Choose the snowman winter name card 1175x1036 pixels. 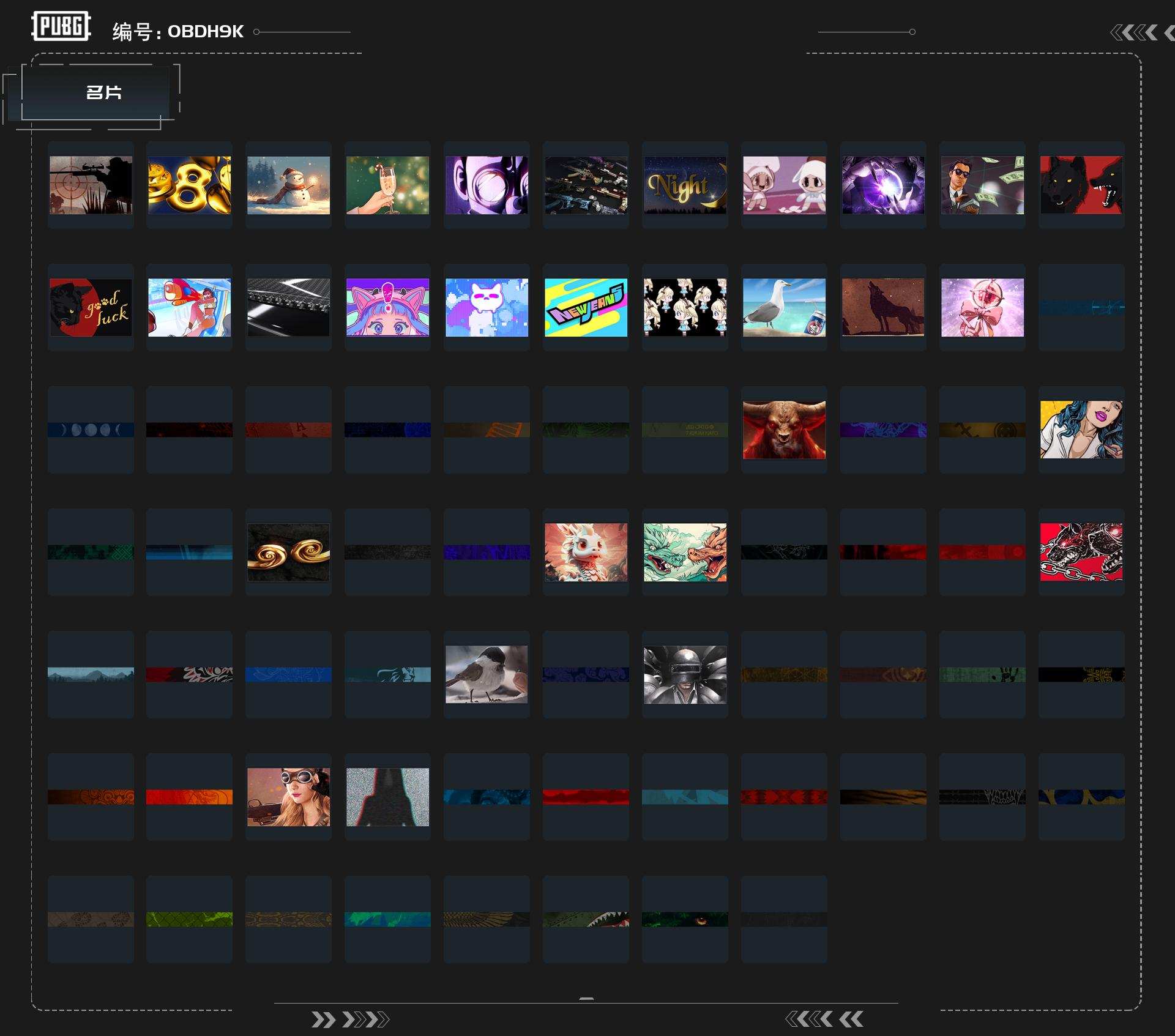tap(288, 185)
